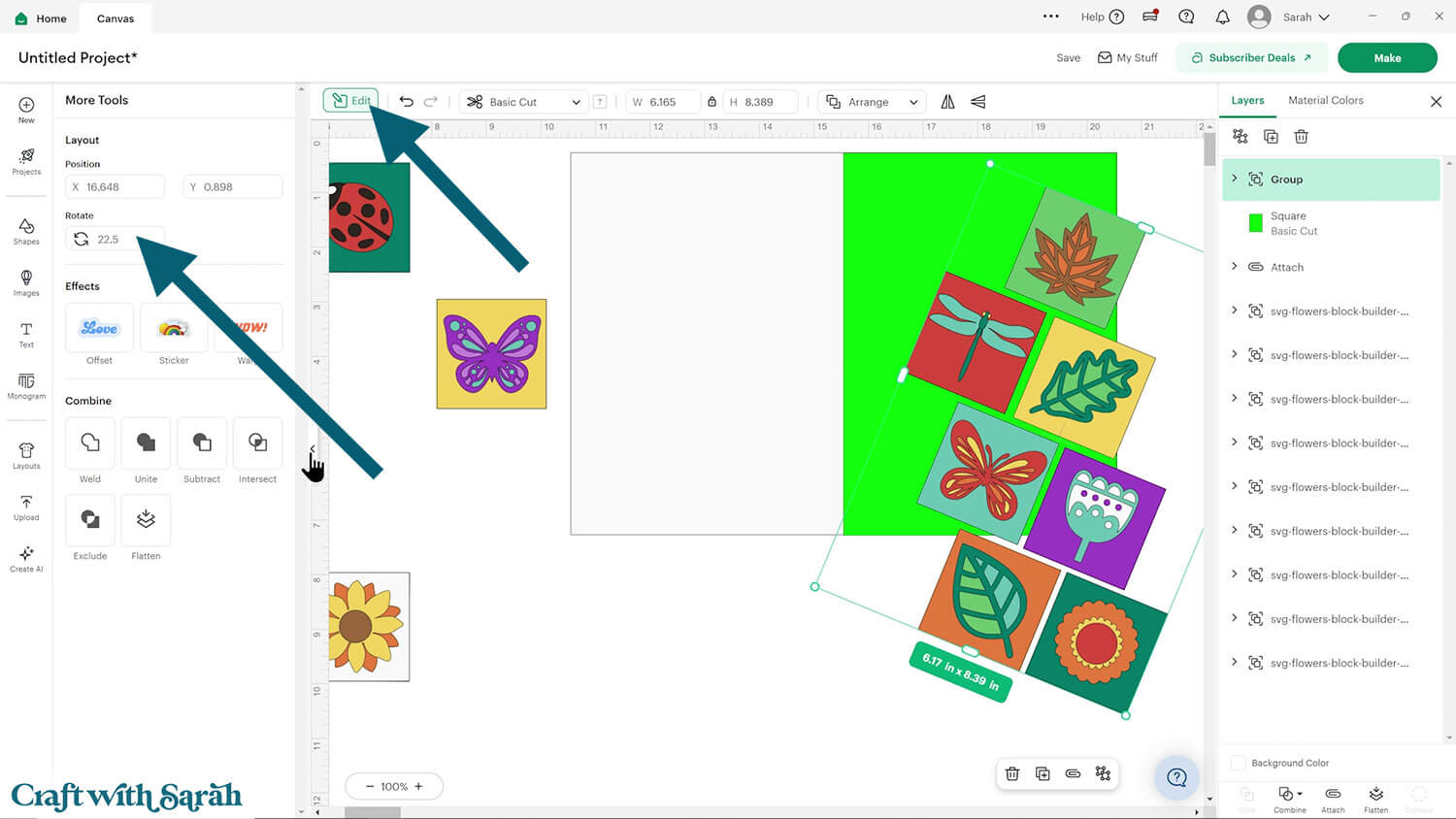Open the Arrange dropdown
The width and height of the screenshot is (1456, 819).
pos(872,102)
